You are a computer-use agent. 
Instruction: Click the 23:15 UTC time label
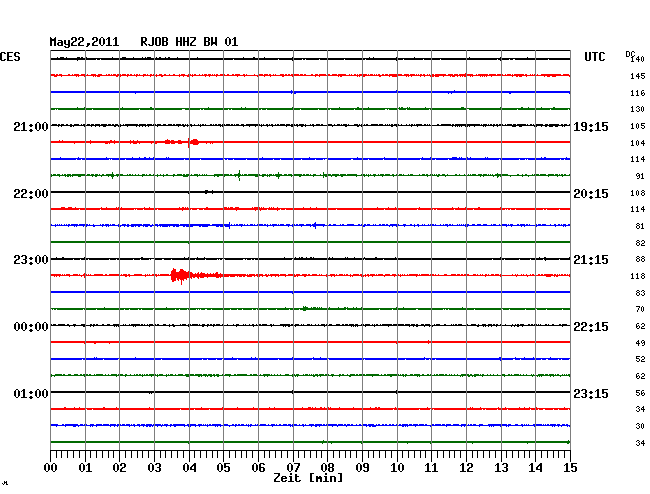(591, 393)
